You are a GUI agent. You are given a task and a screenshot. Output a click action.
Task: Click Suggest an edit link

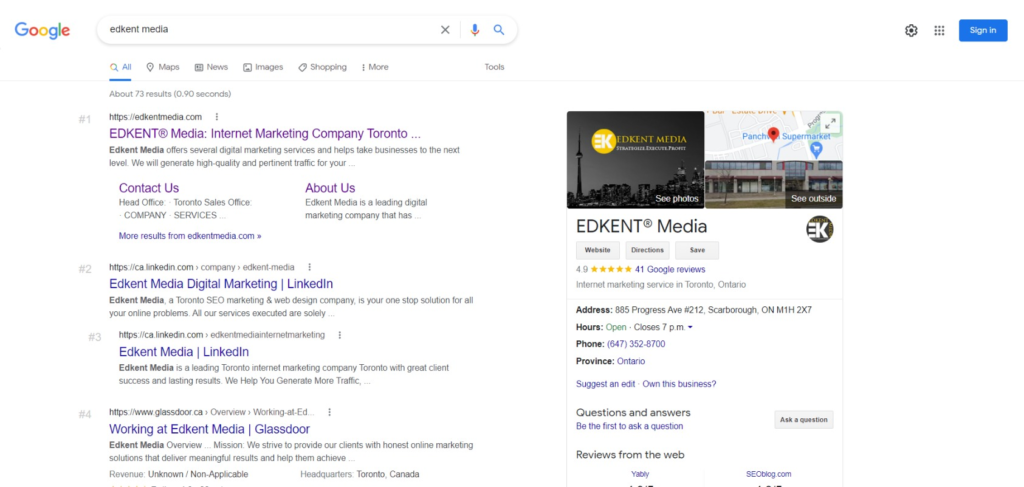605,384
